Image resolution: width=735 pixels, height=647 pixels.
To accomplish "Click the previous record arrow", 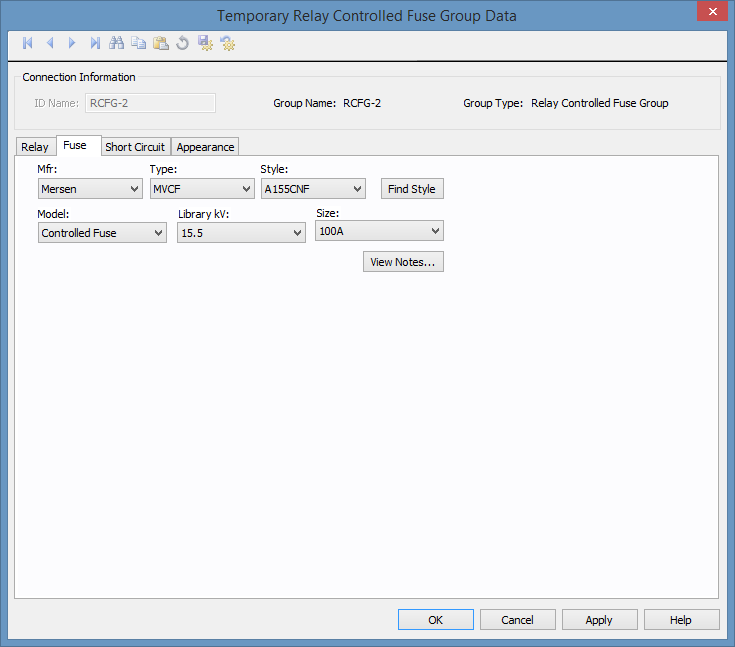I will pyautogui.click(x=50, y=43).
